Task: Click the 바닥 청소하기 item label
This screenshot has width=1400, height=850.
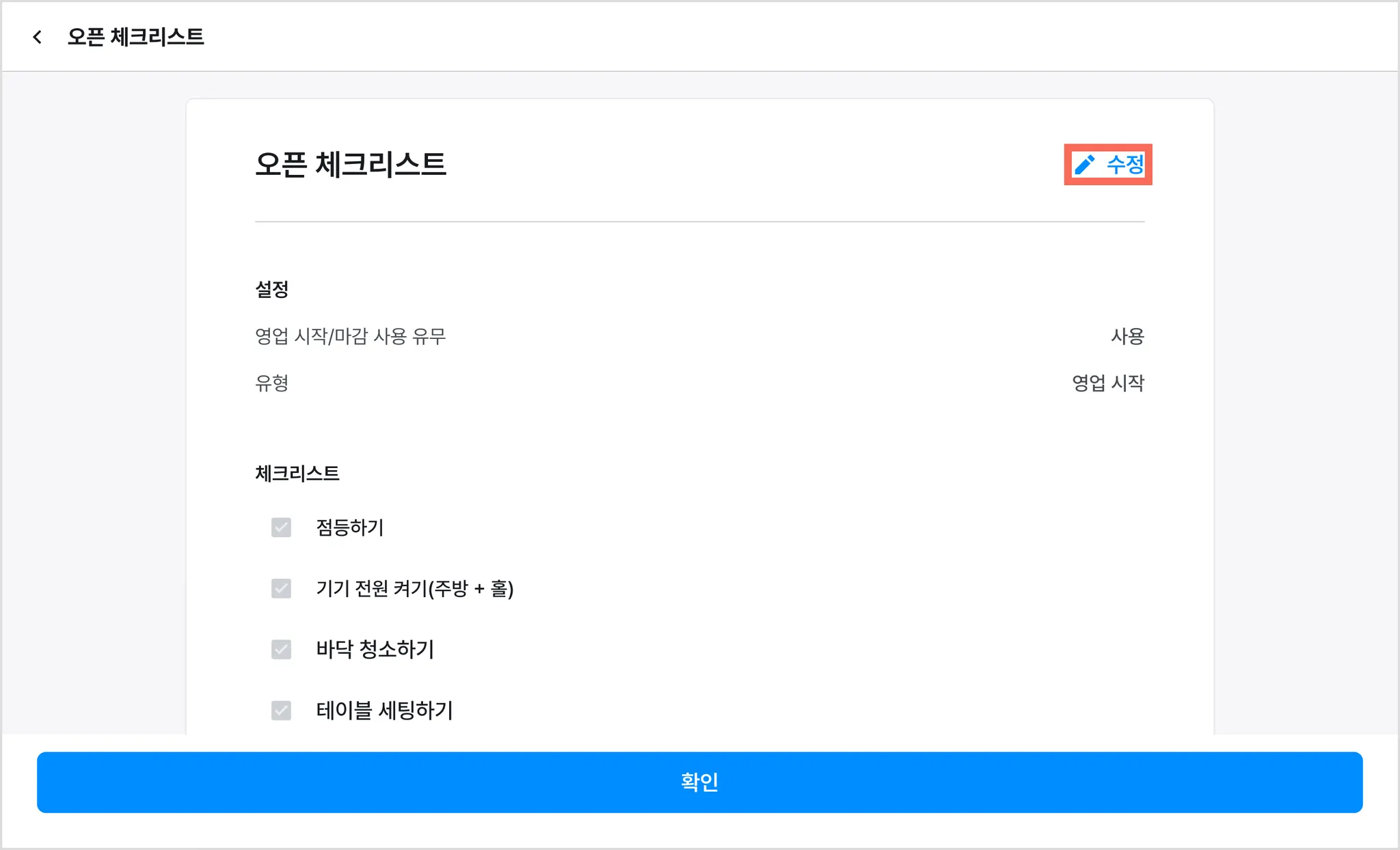Action: [375, 649]
